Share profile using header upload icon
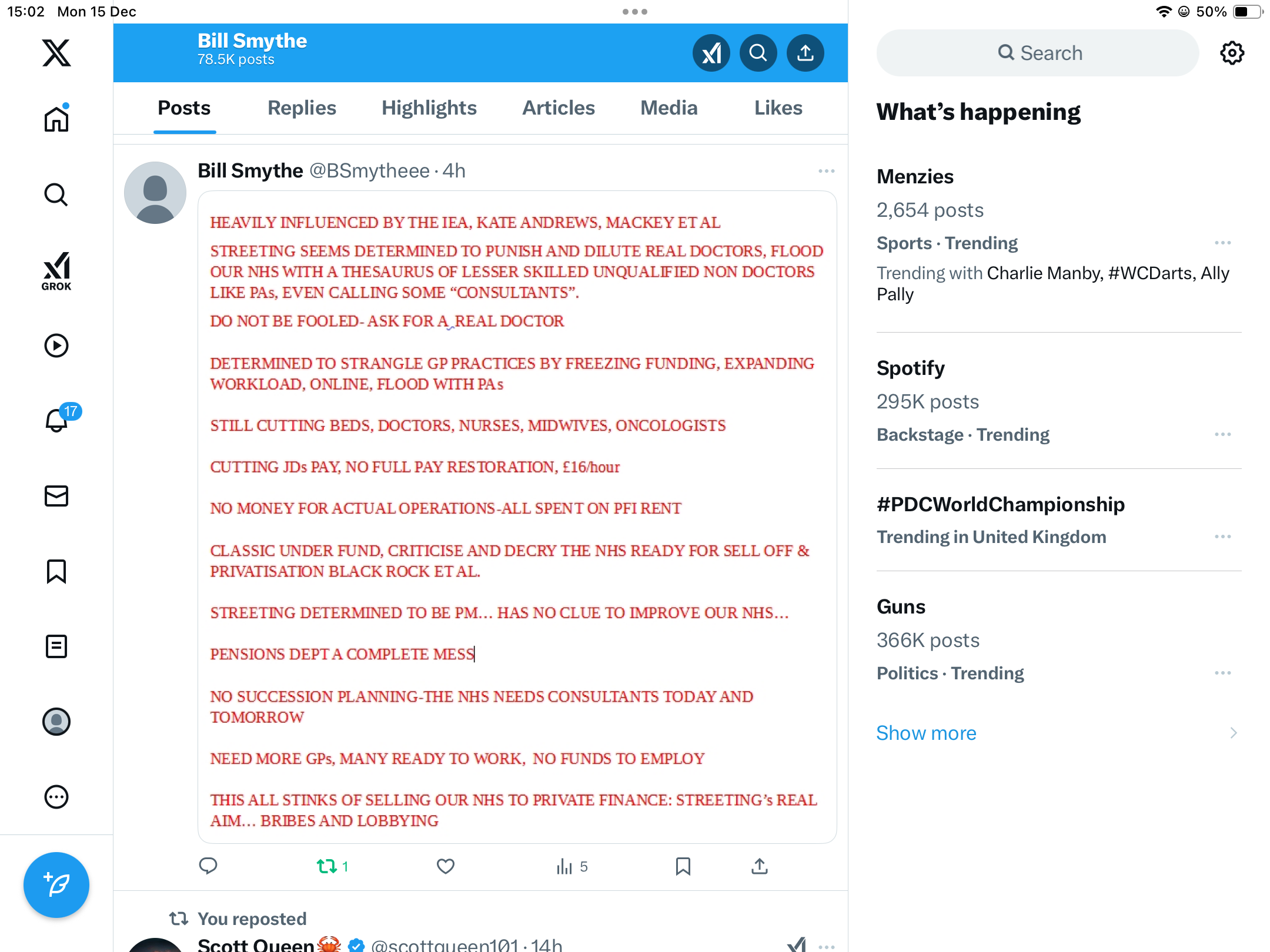 tap(806, 53)
